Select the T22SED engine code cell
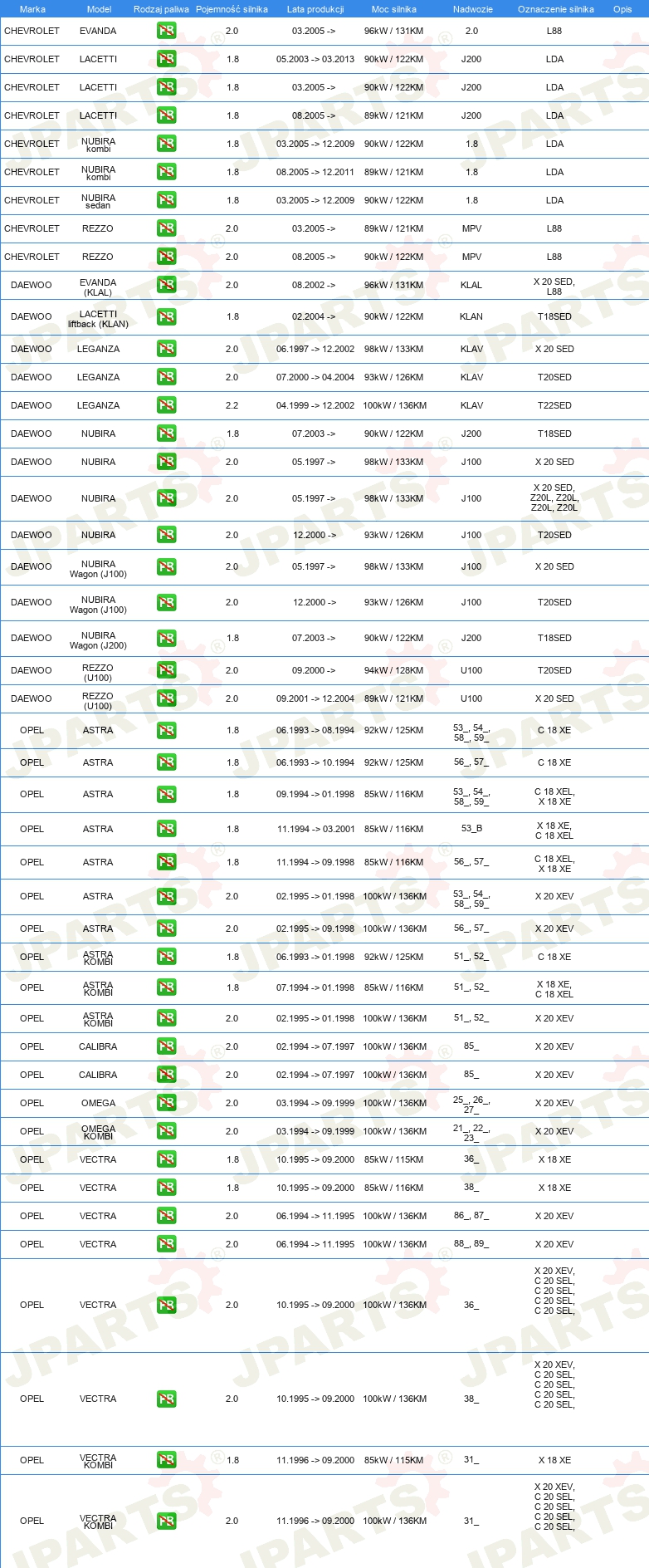The height and width of the screenshot is (1568, 649). pos(554,405)
